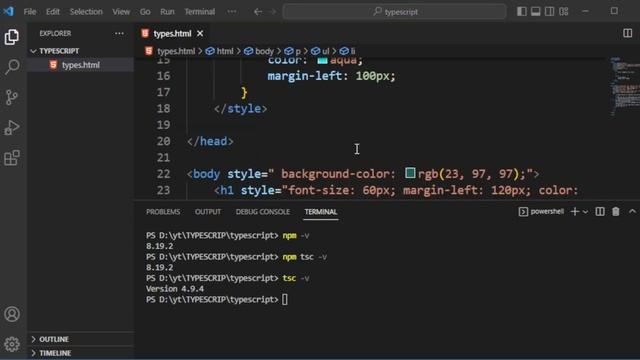Screen dimensions: 640x360
Task: Go forward with the right arrow
Action: click(x=273, y=12)
